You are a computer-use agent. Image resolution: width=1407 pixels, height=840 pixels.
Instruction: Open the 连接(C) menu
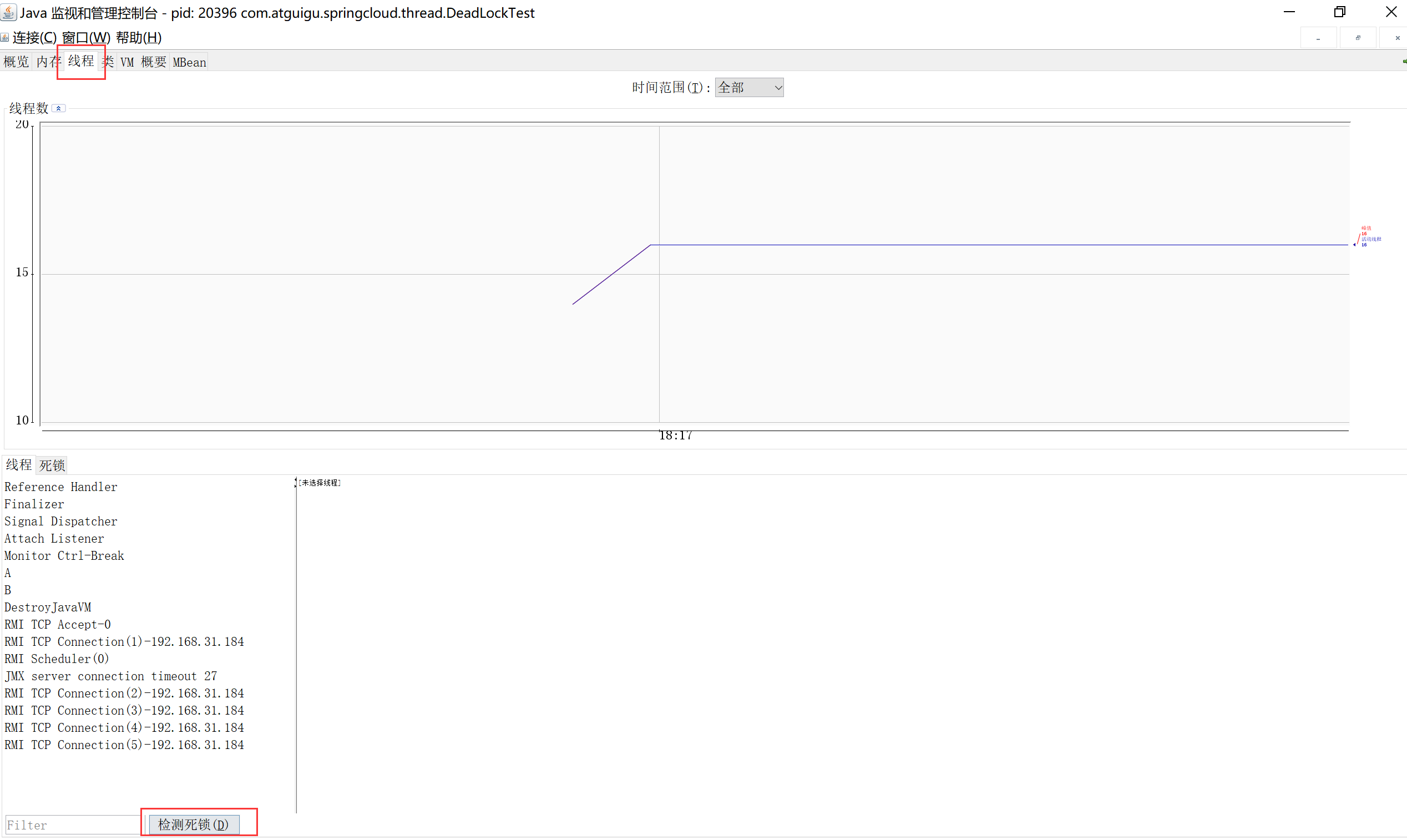(x=34, y=38)
